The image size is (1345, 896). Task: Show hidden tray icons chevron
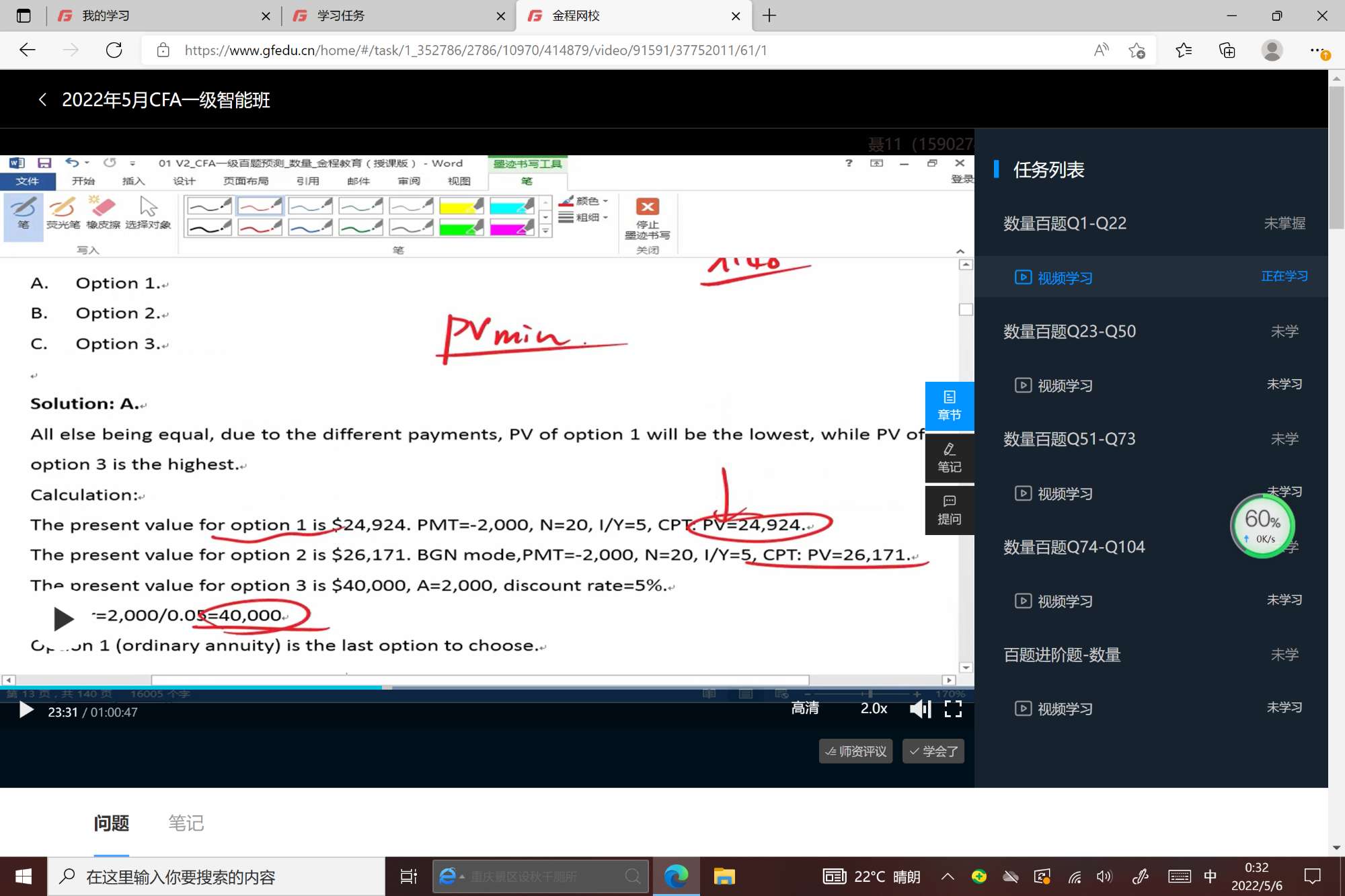[x=948, y=877]
